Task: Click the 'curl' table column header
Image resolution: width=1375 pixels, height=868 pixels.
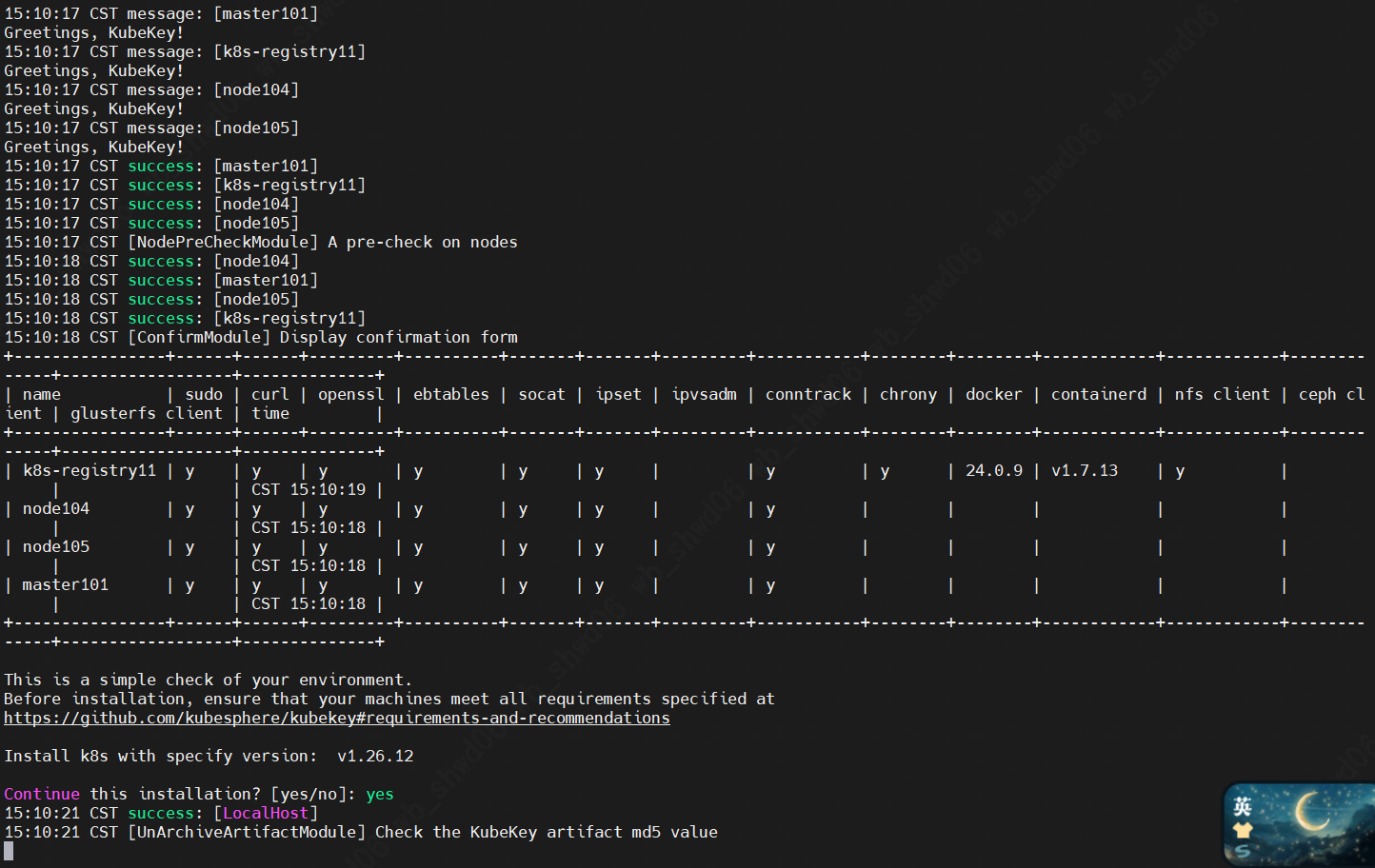Action: coord(270,394)
